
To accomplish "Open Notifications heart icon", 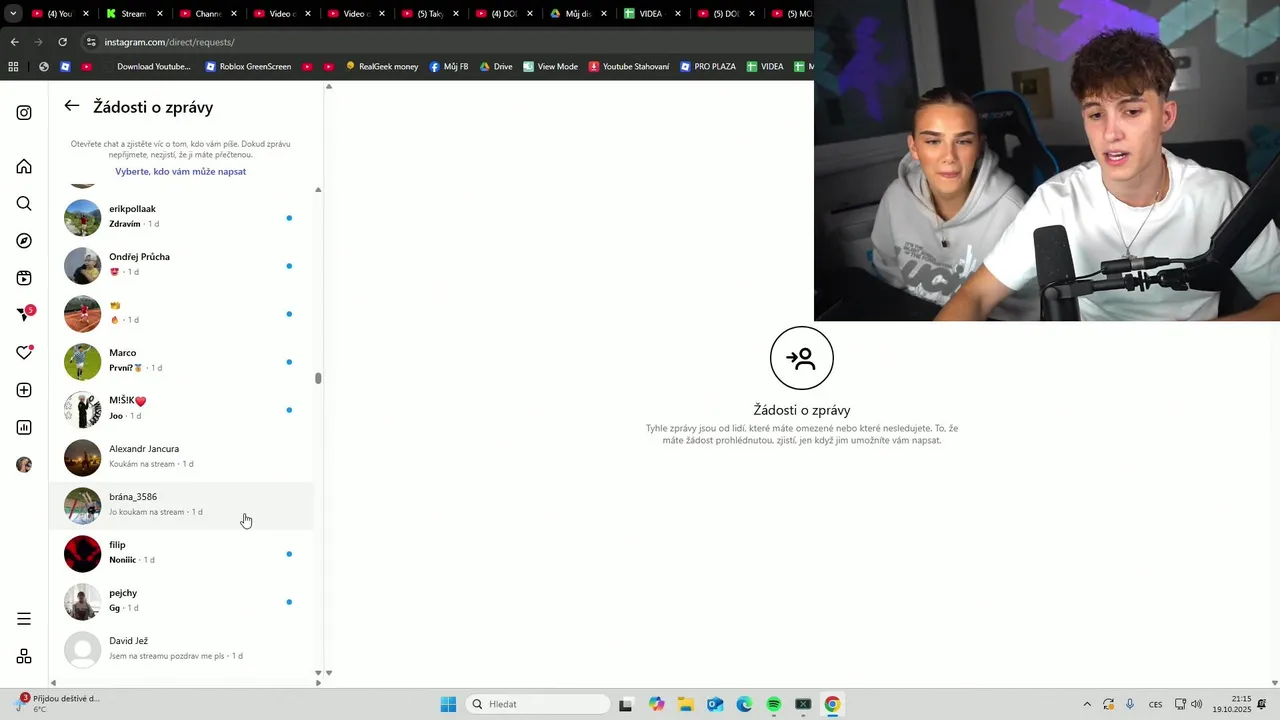I will [24, 353].
